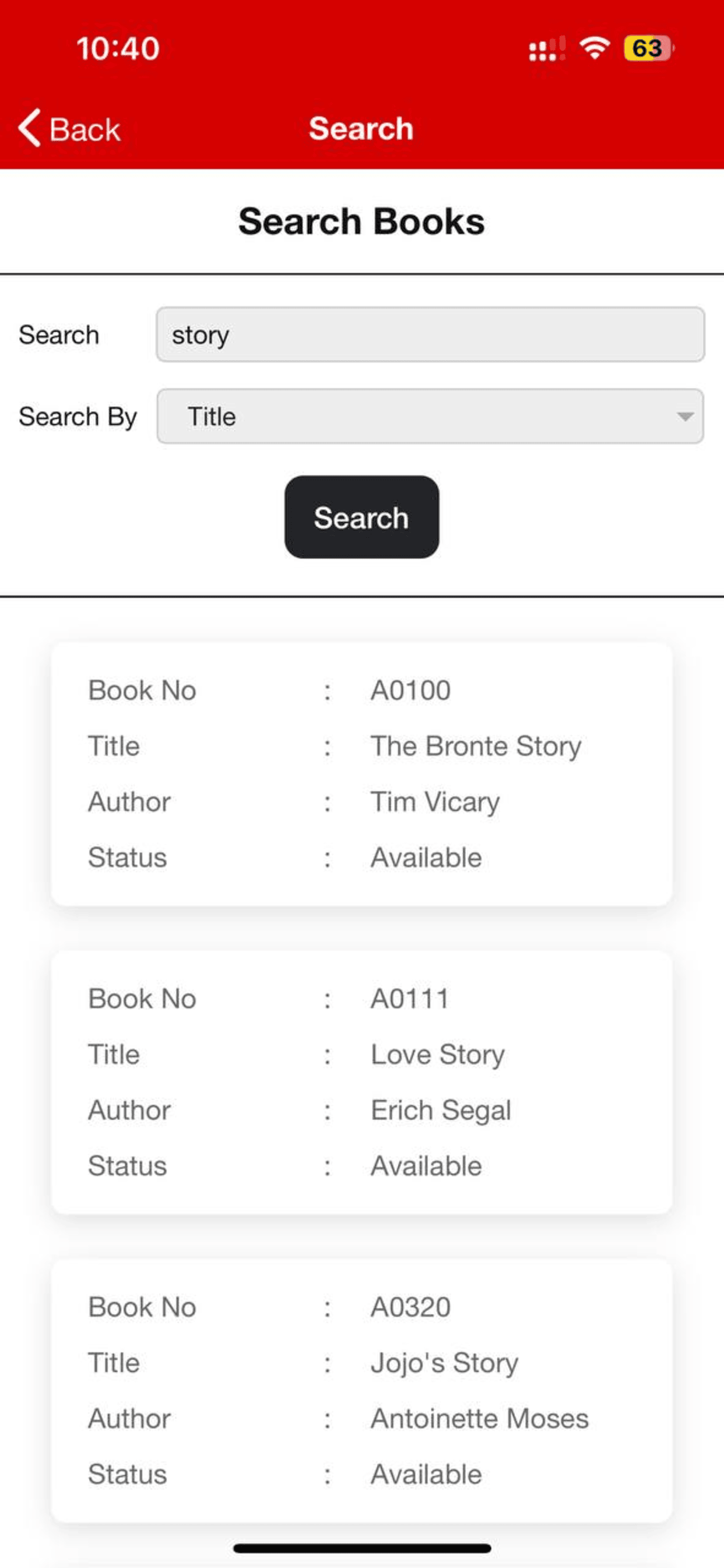Select author name Erich Segal

click(x=441, y=1111)
